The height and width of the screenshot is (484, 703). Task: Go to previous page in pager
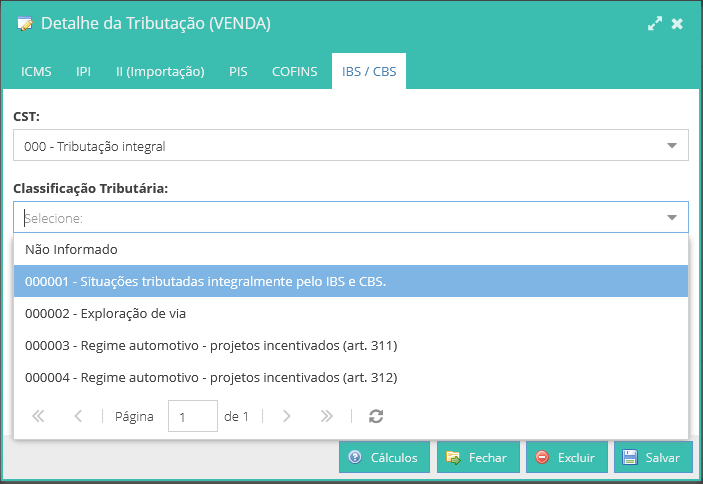[78, 416]
